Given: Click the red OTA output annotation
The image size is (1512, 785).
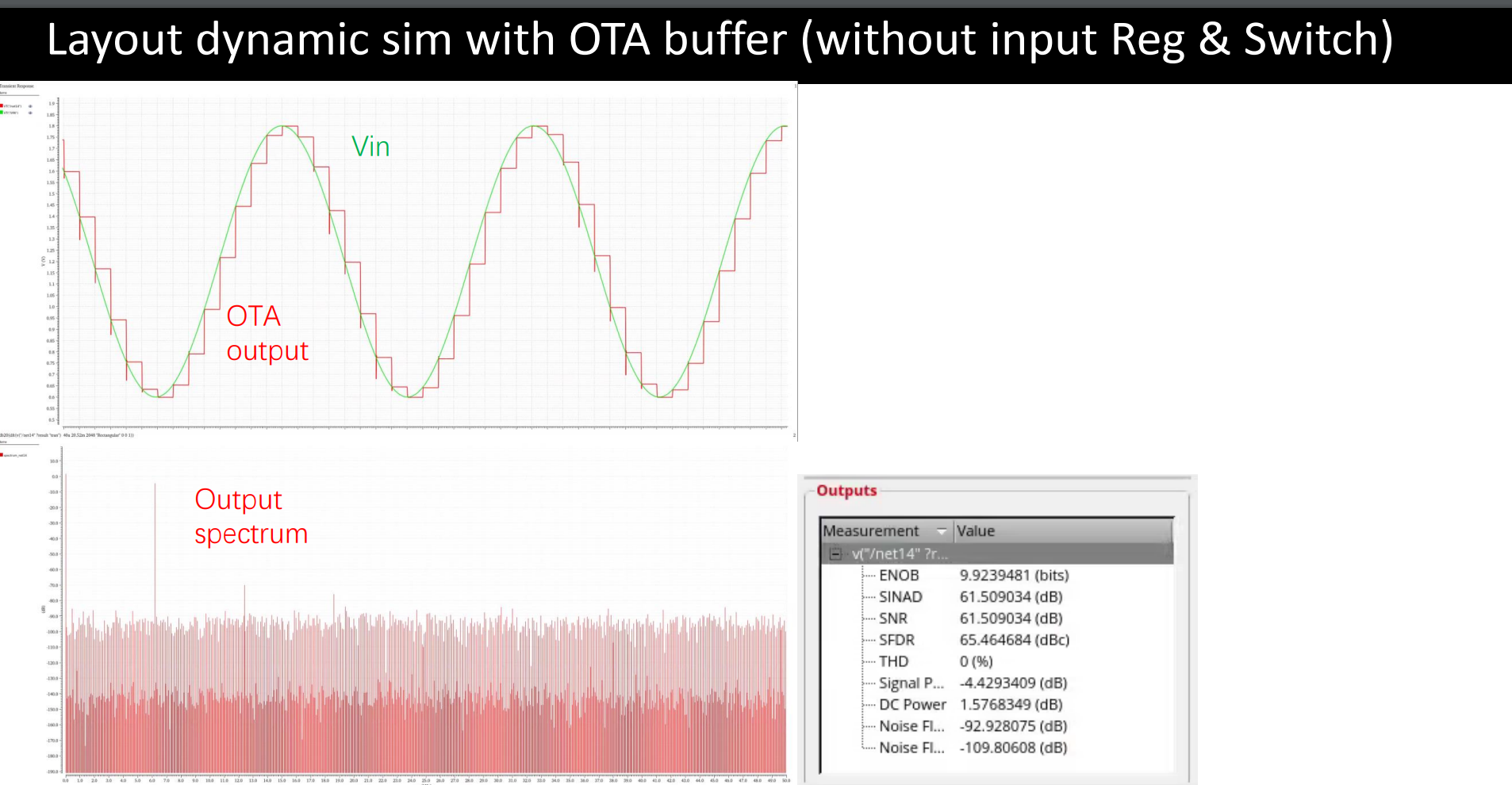Looking at the screenshot, I should tap(267, 333).
